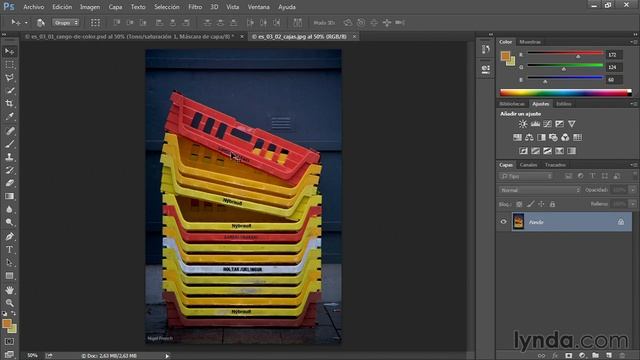Select the Clone Stamp tool
Image resolution: width=640 pixels, height=360 pixels.
point(9,157)
